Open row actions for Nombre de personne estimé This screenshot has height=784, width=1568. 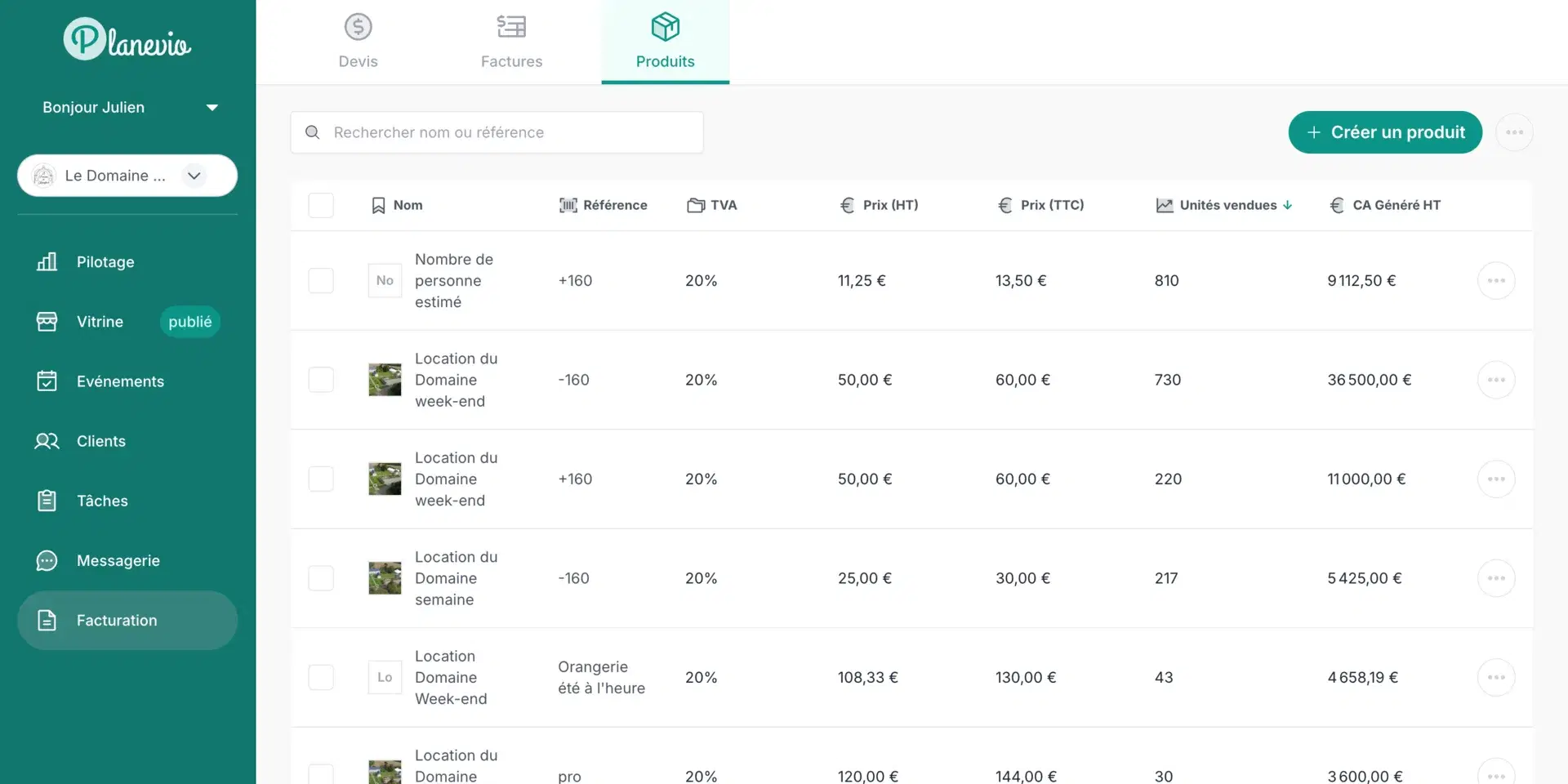(1496, 281)
